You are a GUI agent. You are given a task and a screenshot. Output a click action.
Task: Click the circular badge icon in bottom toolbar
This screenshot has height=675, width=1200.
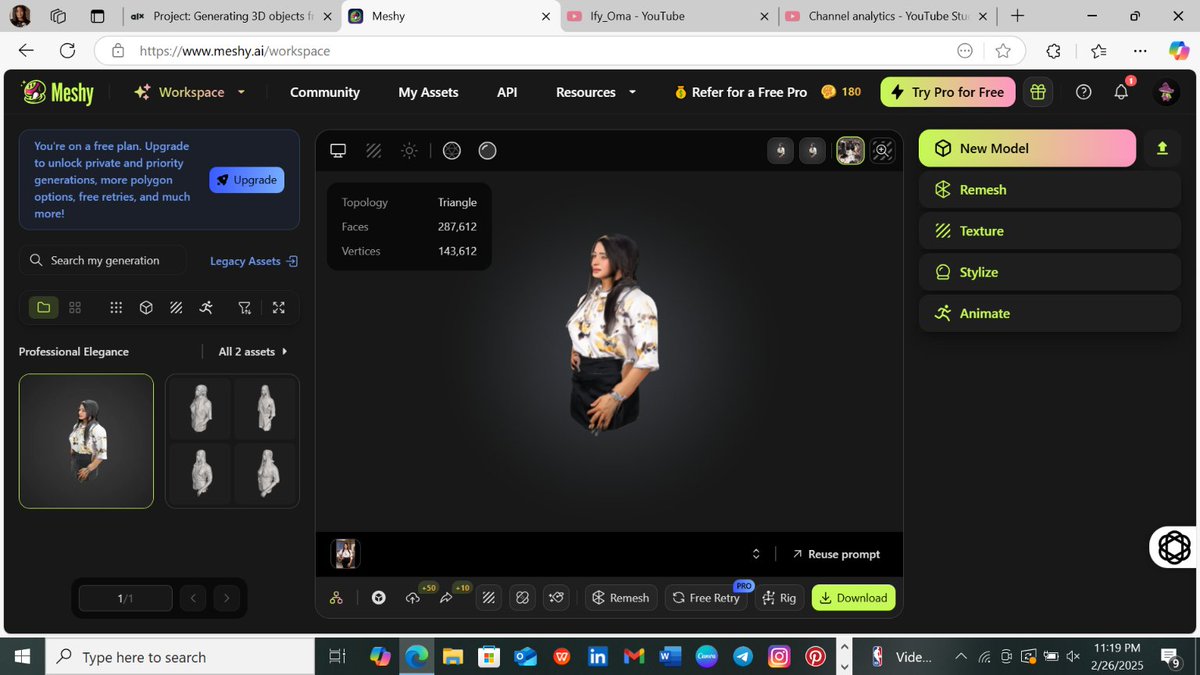coord(379,598)
